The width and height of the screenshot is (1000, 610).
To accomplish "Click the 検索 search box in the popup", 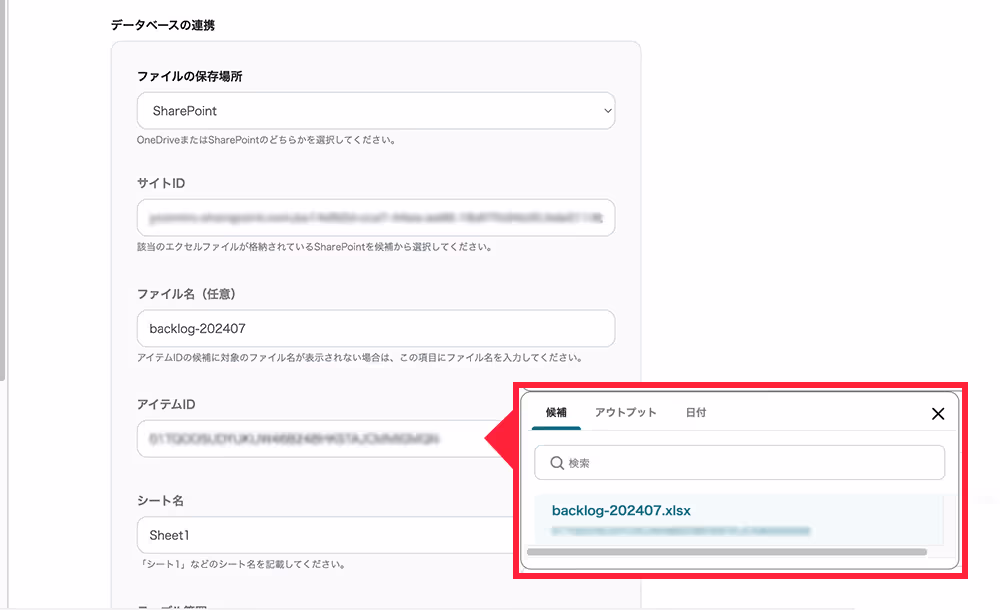I will coord(739,463).
